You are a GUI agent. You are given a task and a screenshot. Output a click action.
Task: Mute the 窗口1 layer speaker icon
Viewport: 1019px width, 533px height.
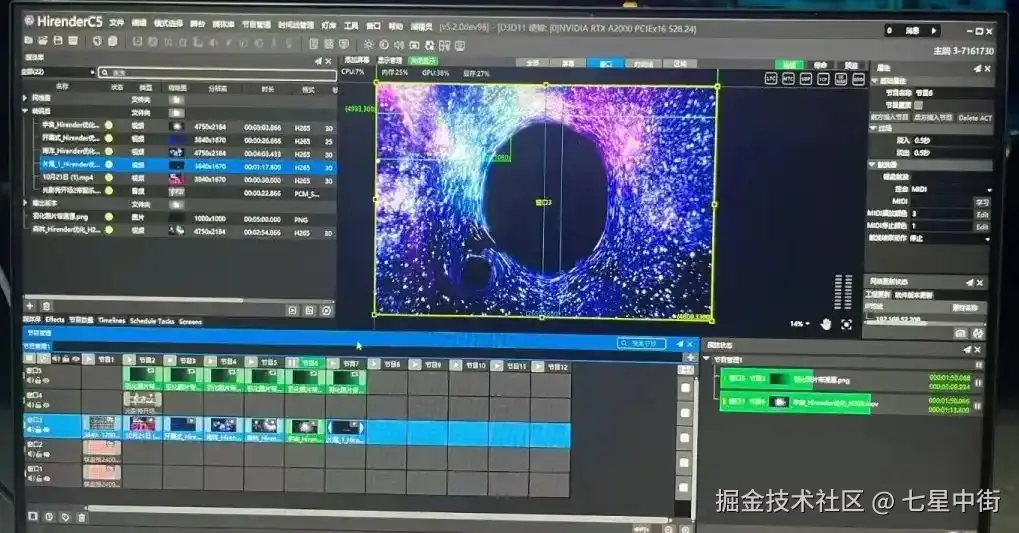pos(30,479)
